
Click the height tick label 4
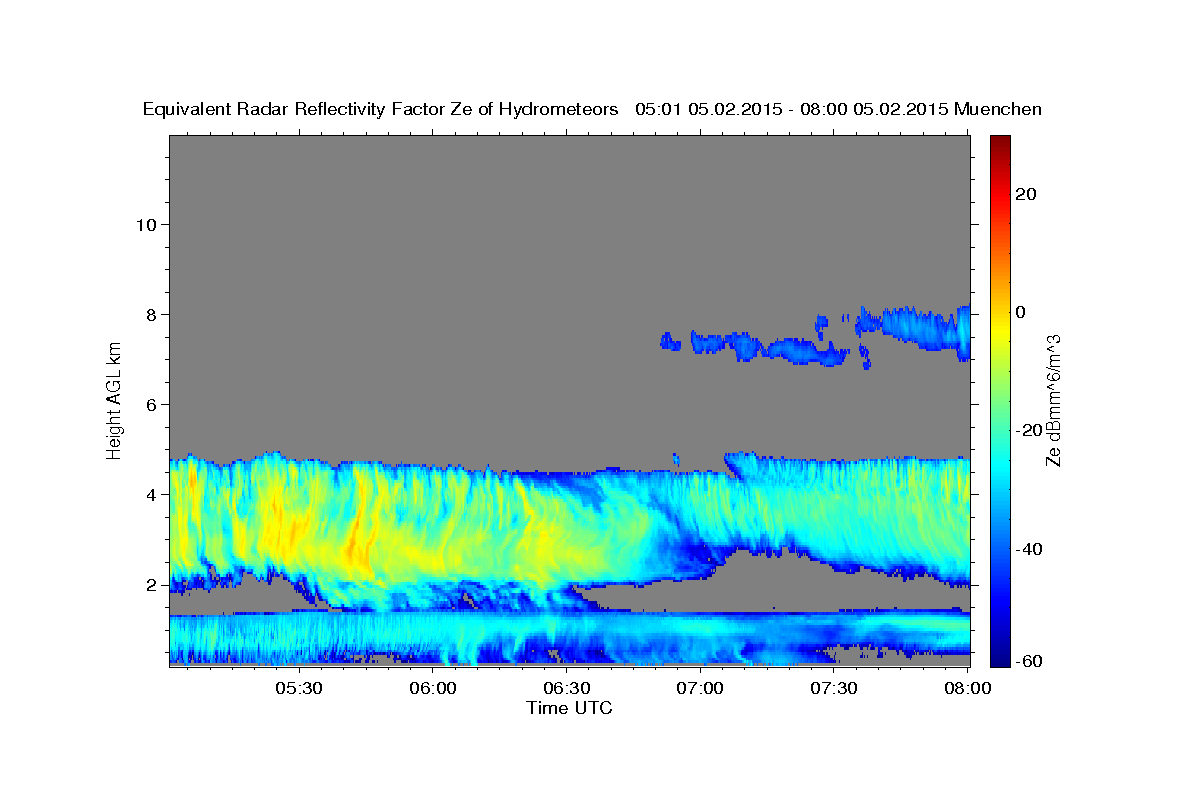(151, 494)
